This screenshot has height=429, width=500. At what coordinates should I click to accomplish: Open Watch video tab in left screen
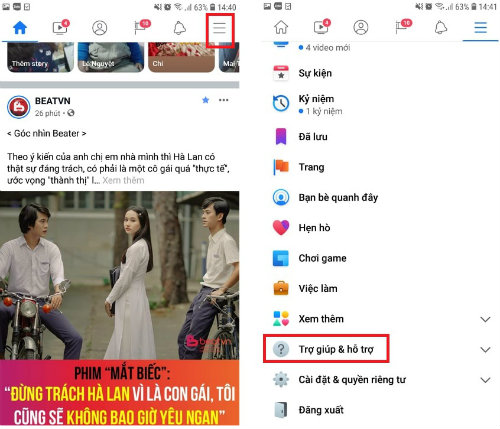pos(61,27)
